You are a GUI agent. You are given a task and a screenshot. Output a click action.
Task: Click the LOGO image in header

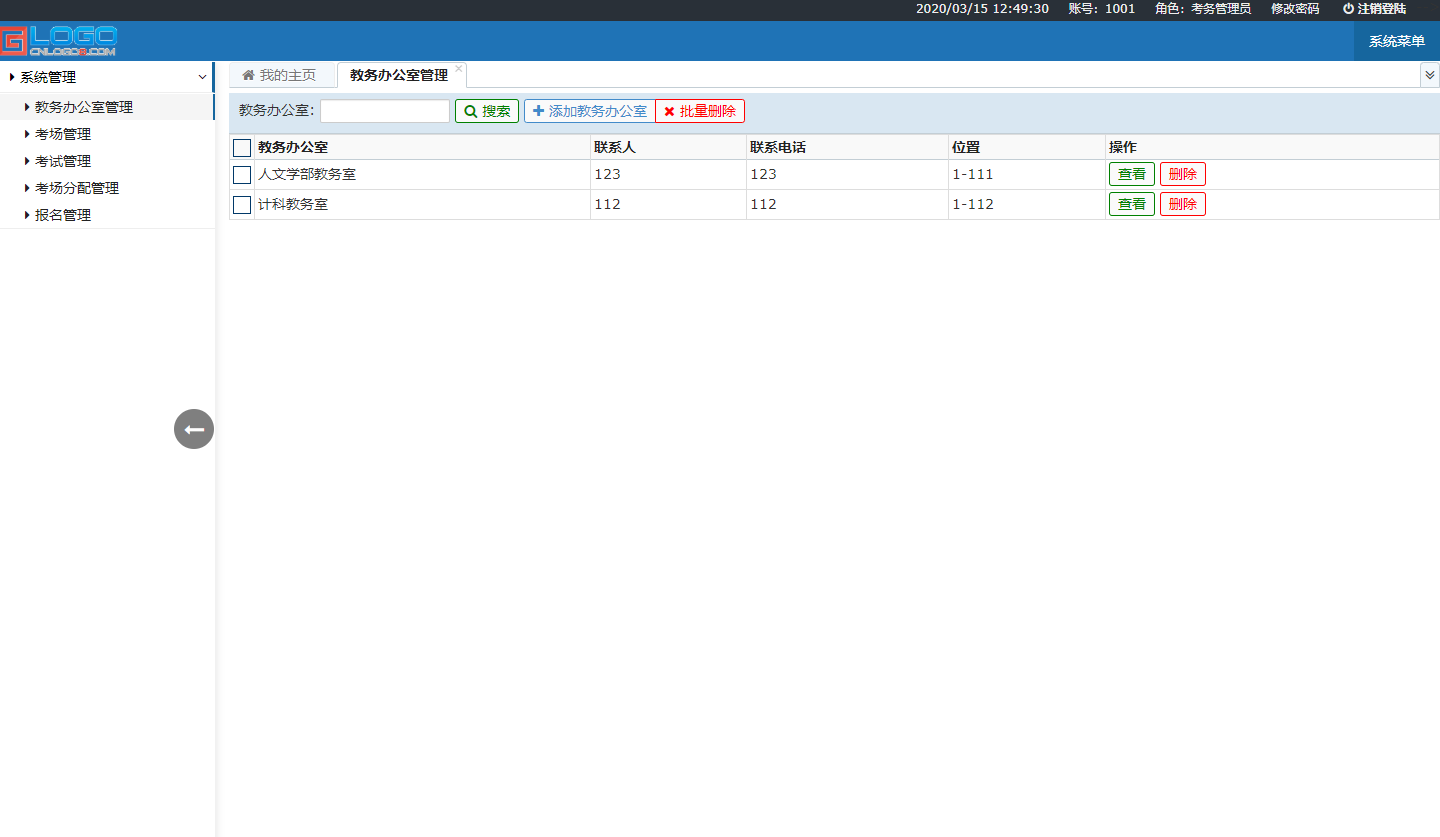click(59, 41)
